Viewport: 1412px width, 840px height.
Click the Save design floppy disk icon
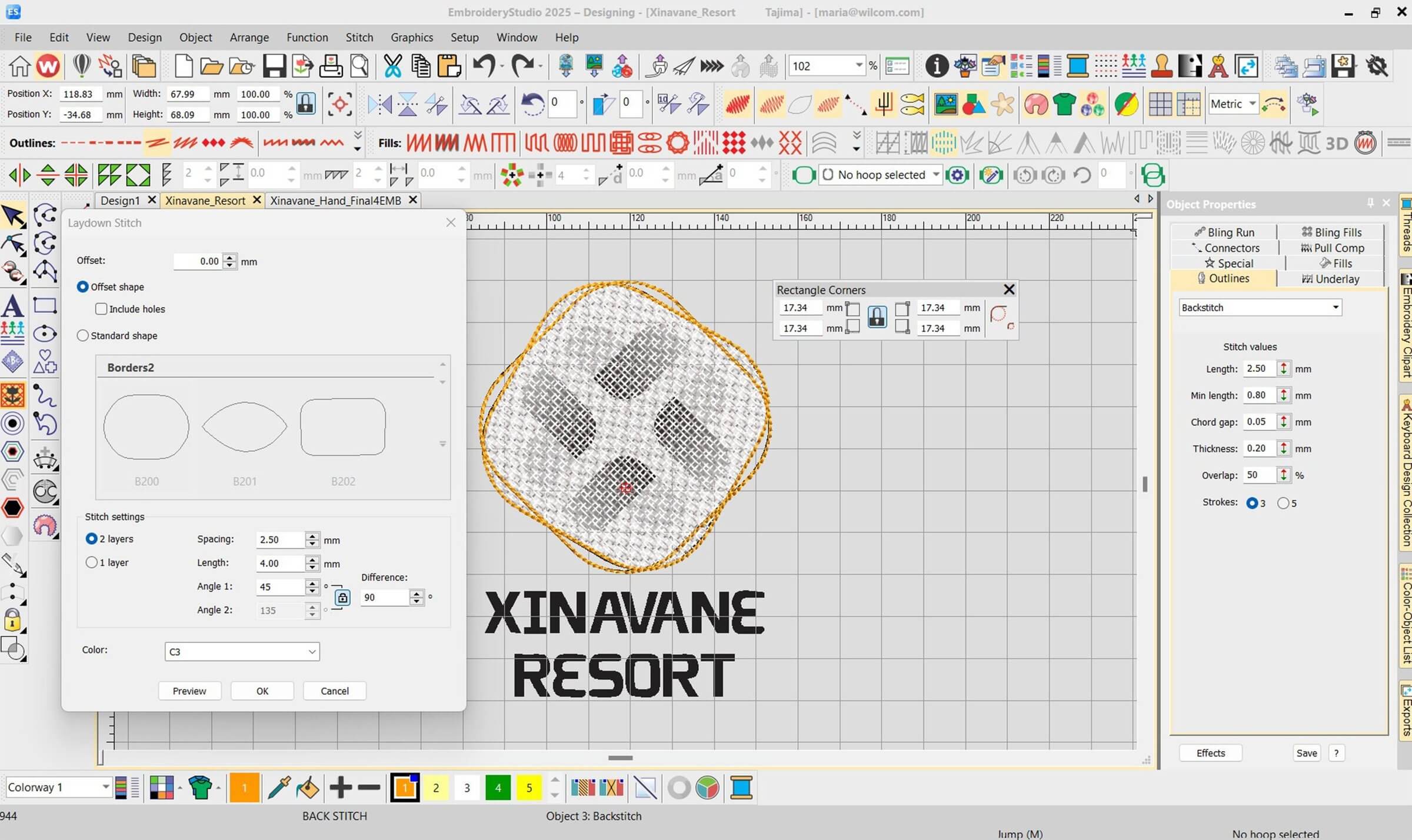[274, 66]
